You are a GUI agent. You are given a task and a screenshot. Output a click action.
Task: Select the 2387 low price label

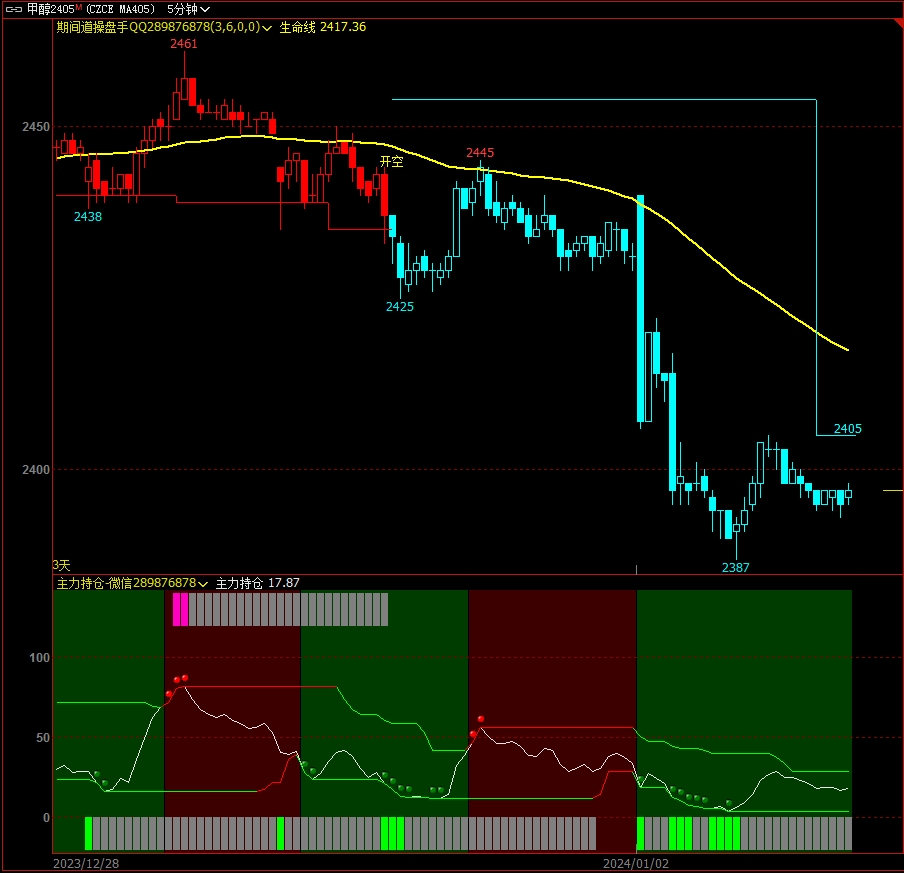[735, 567]
